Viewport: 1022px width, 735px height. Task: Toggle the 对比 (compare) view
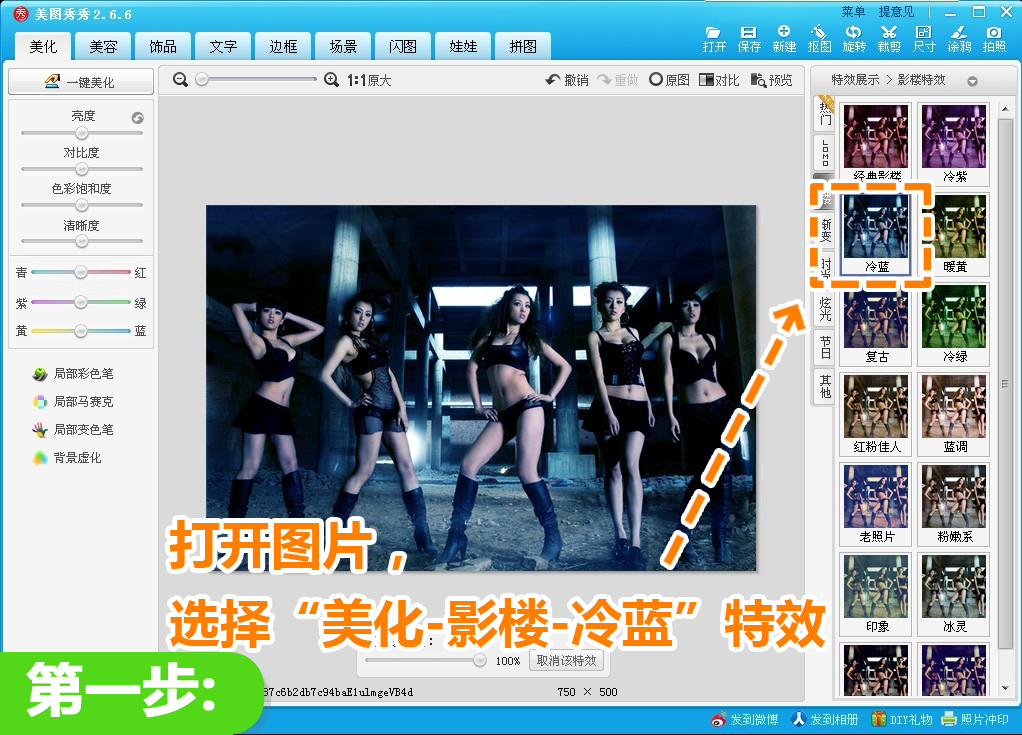pos(719,80)
